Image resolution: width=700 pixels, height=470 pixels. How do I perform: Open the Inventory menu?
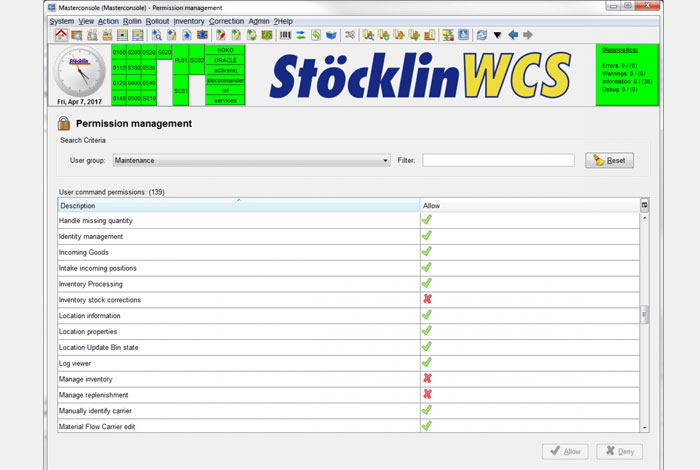(188, 21)
